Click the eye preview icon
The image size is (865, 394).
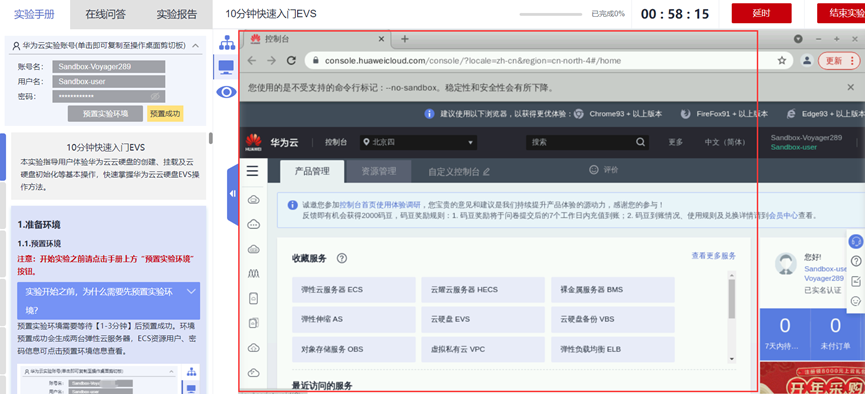coord(226,92)
